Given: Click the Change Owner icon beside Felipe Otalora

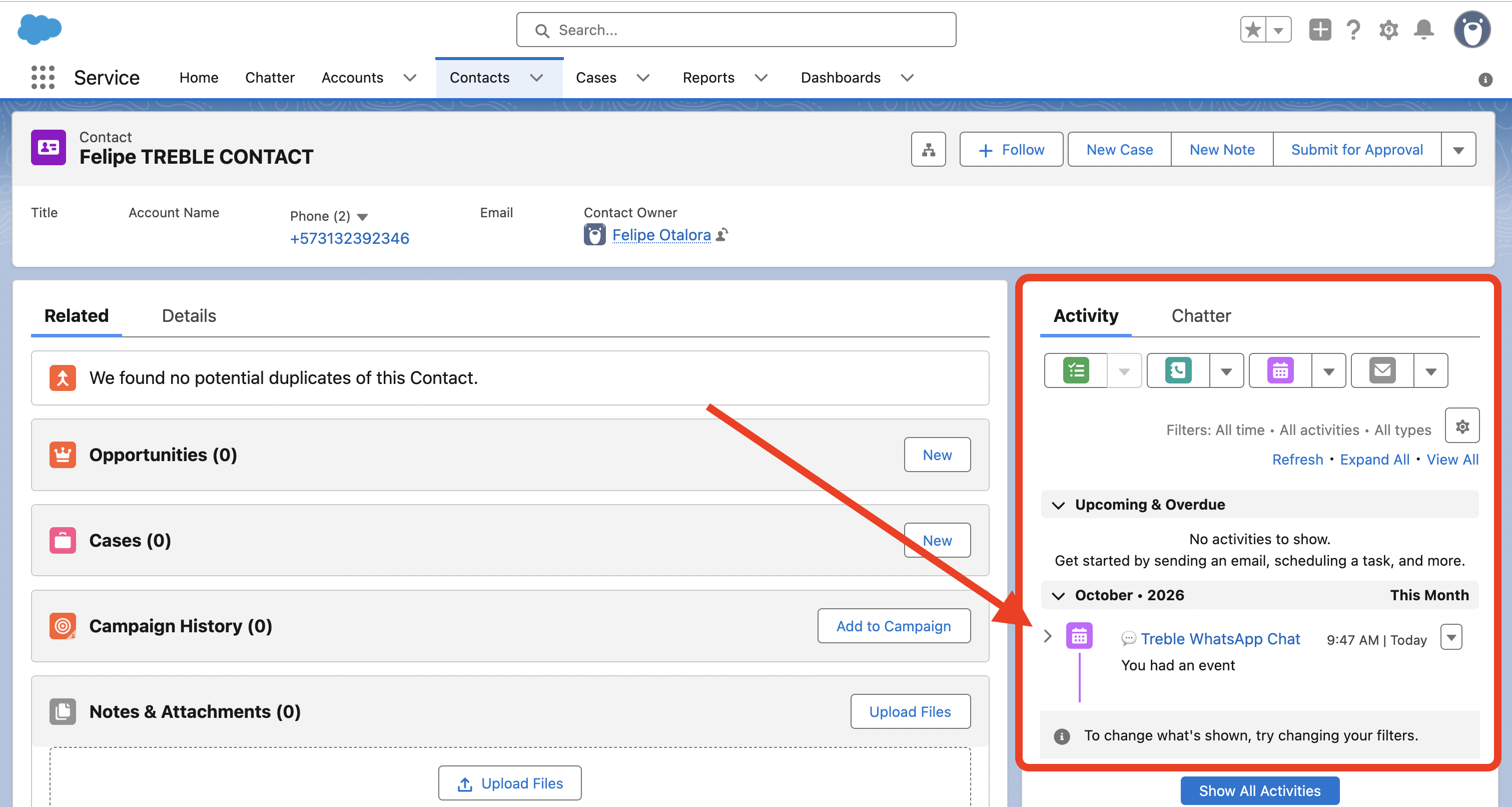Looking at the screenshot, I should point(722,234).
